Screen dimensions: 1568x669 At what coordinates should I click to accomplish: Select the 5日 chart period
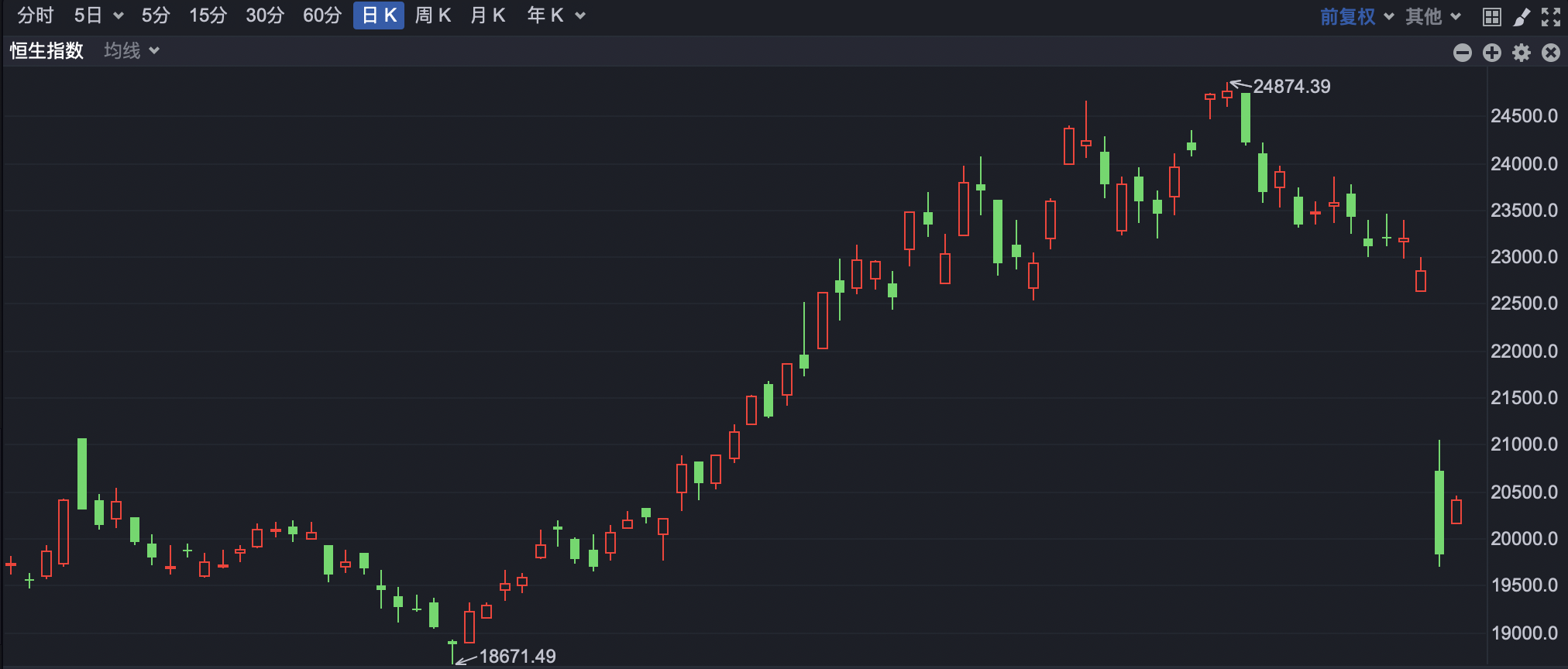88,15
